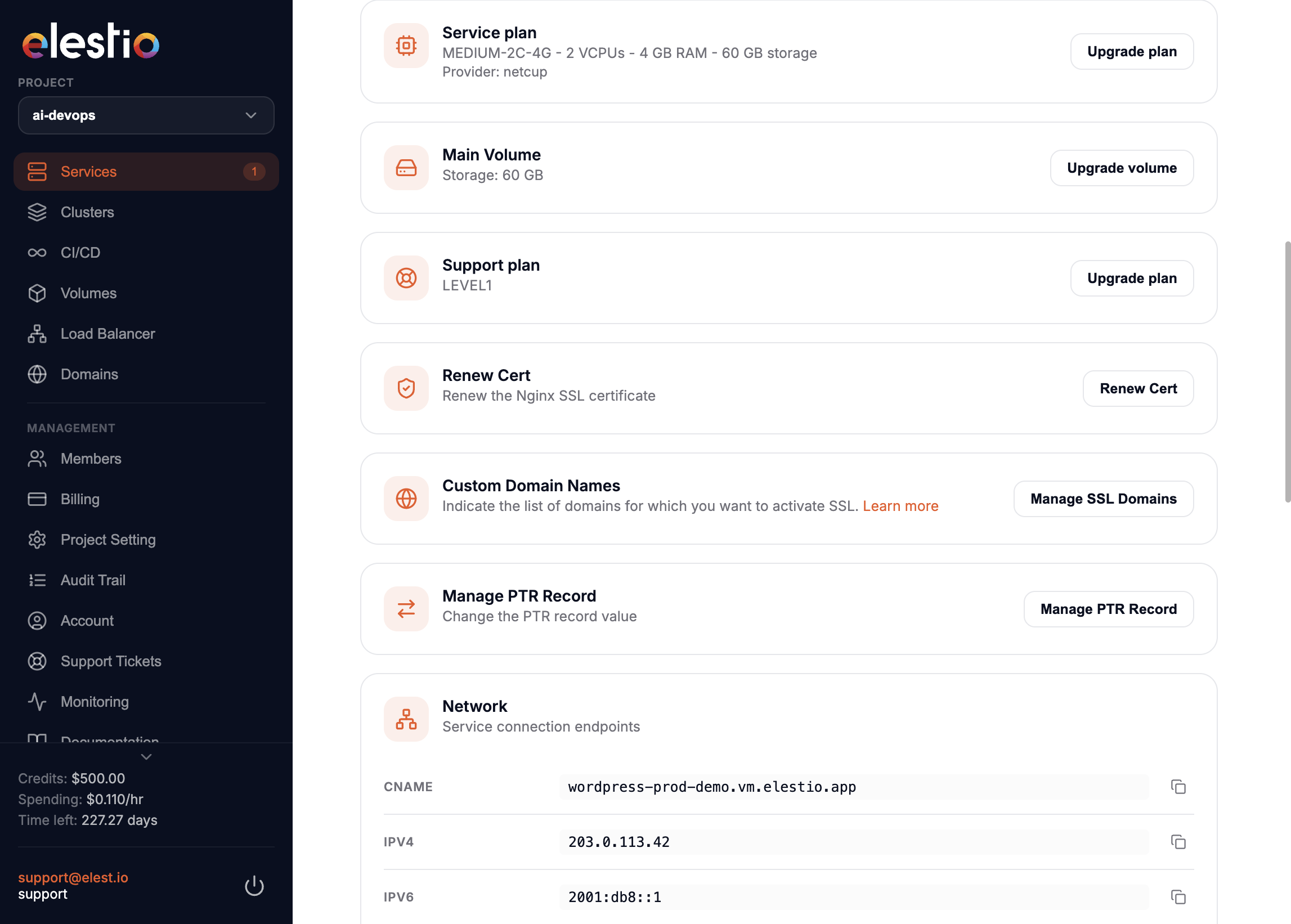Click the Renew Cert shield icon
1291x924 pixels.
coord(406,388)
